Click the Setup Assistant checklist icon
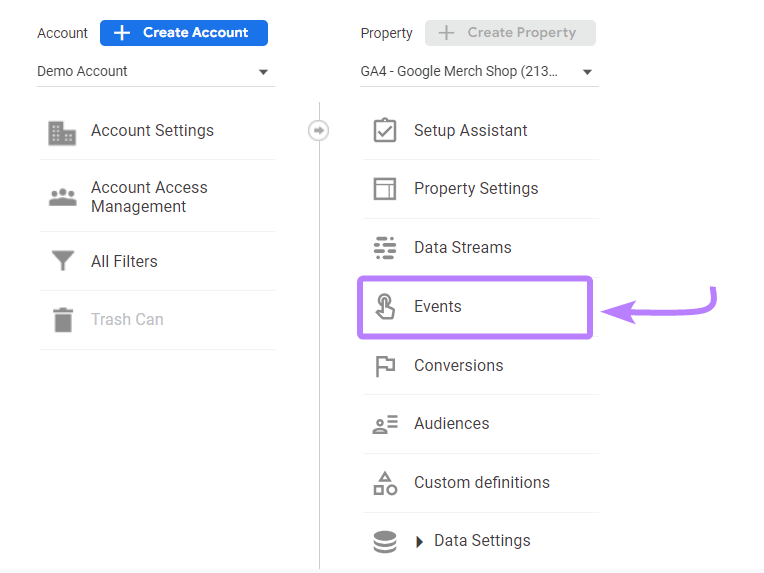Image resolution: width=764 pixels, height=573 pixels. point(384,131)
